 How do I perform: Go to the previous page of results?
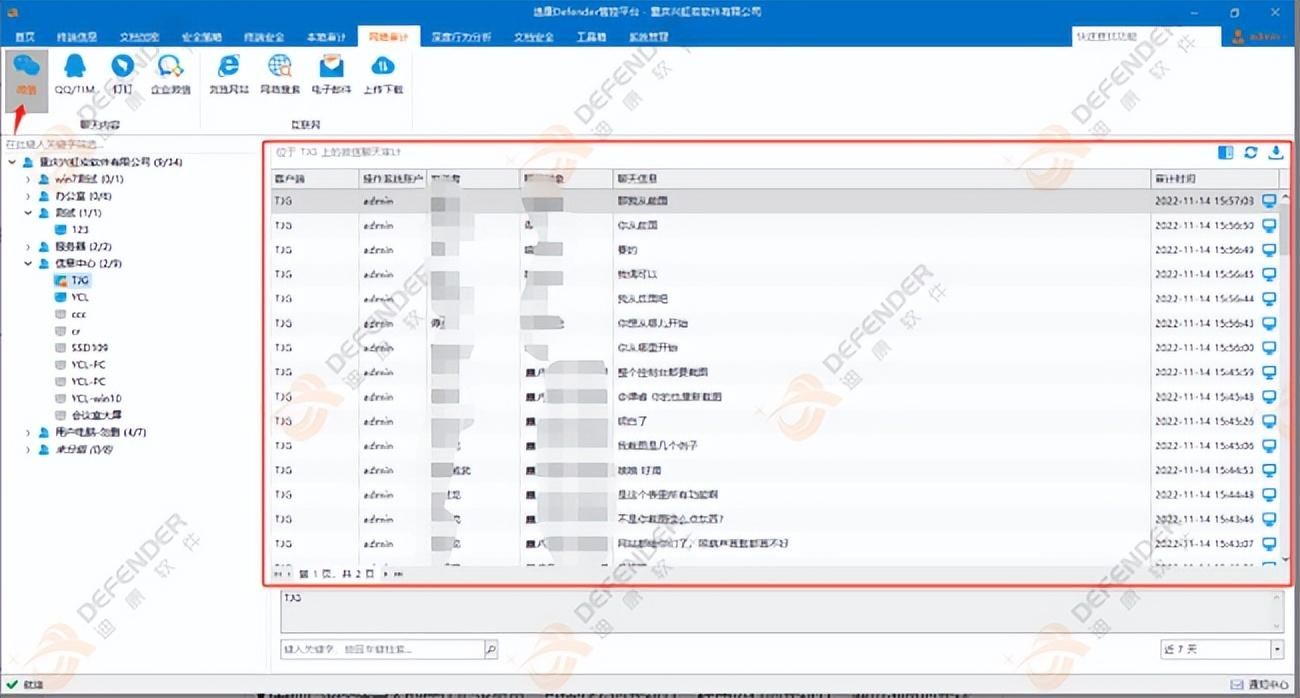pos(291,575)
